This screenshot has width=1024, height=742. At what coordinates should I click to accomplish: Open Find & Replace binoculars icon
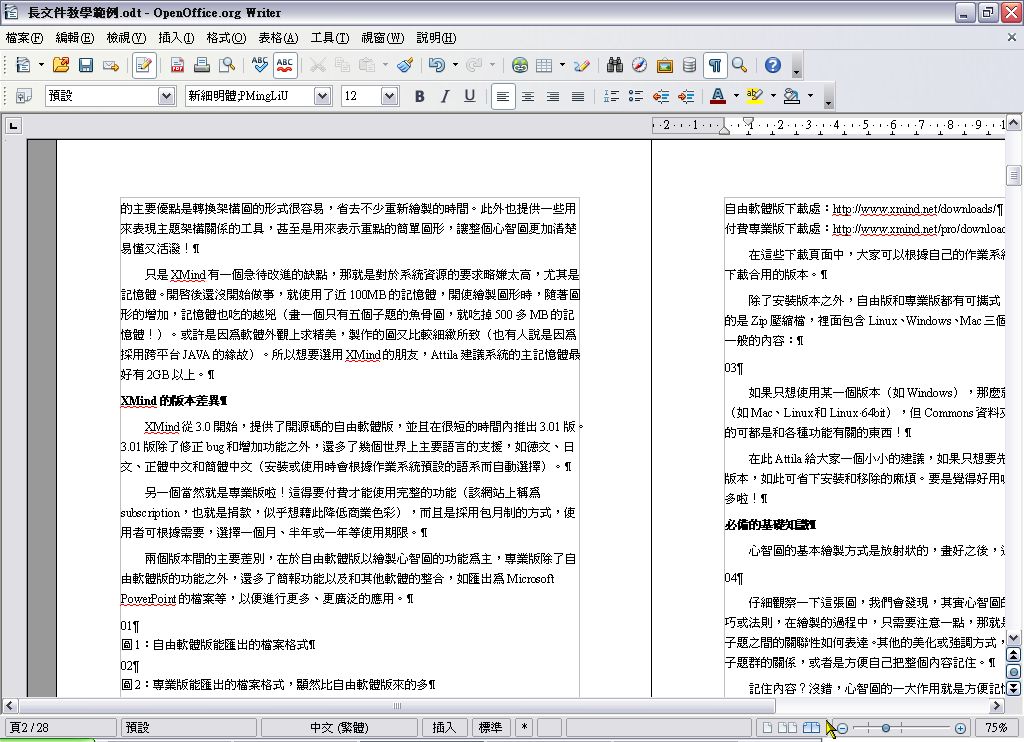[615, 65]
